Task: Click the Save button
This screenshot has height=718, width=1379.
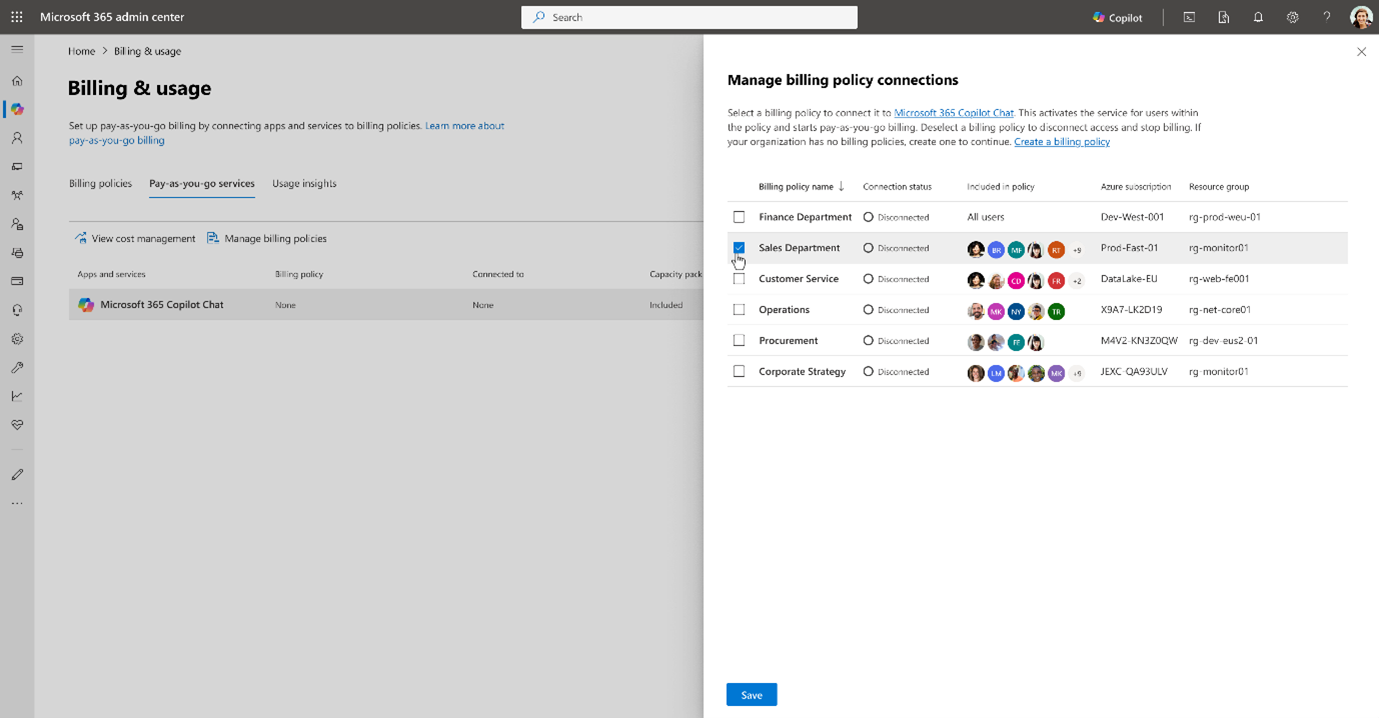Action: tap(751, 695)
